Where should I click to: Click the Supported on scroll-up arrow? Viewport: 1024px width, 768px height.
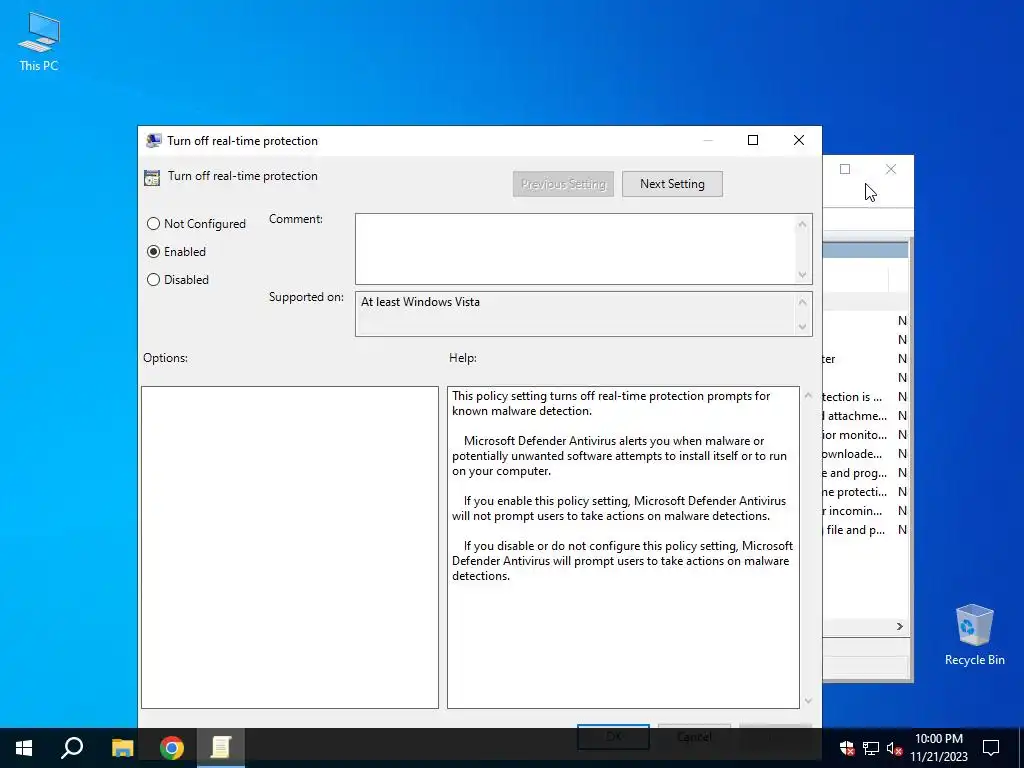click(x=803, y=302)
